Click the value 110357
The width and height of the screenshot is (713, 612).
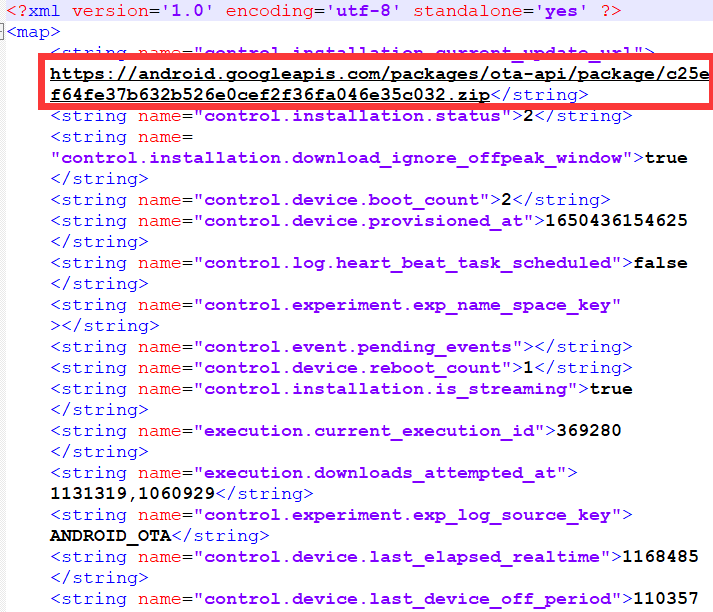(x=666, y=598)
